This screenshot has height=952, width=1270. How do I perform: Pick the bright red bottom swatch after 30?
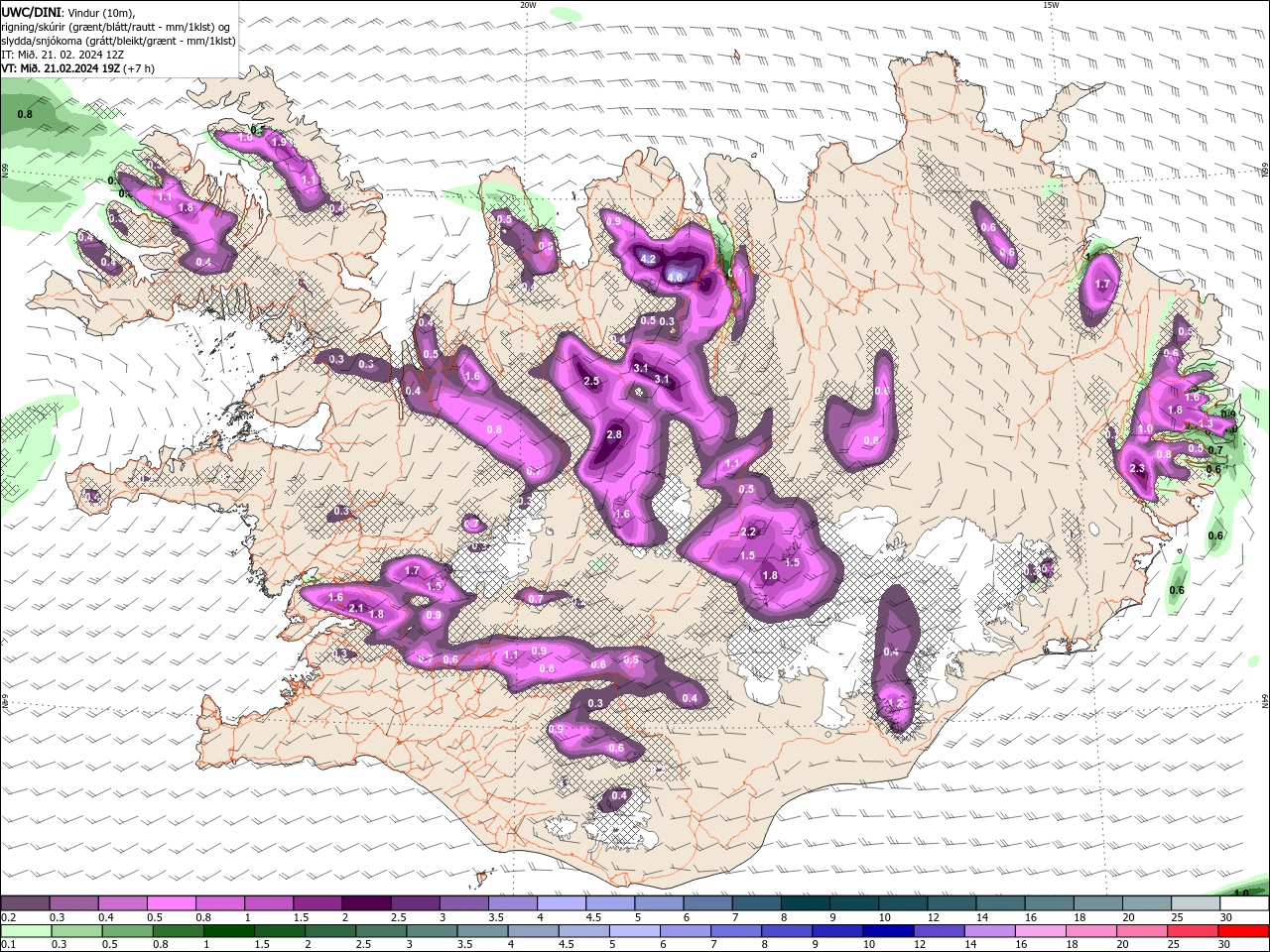(x=1244, y=931)
